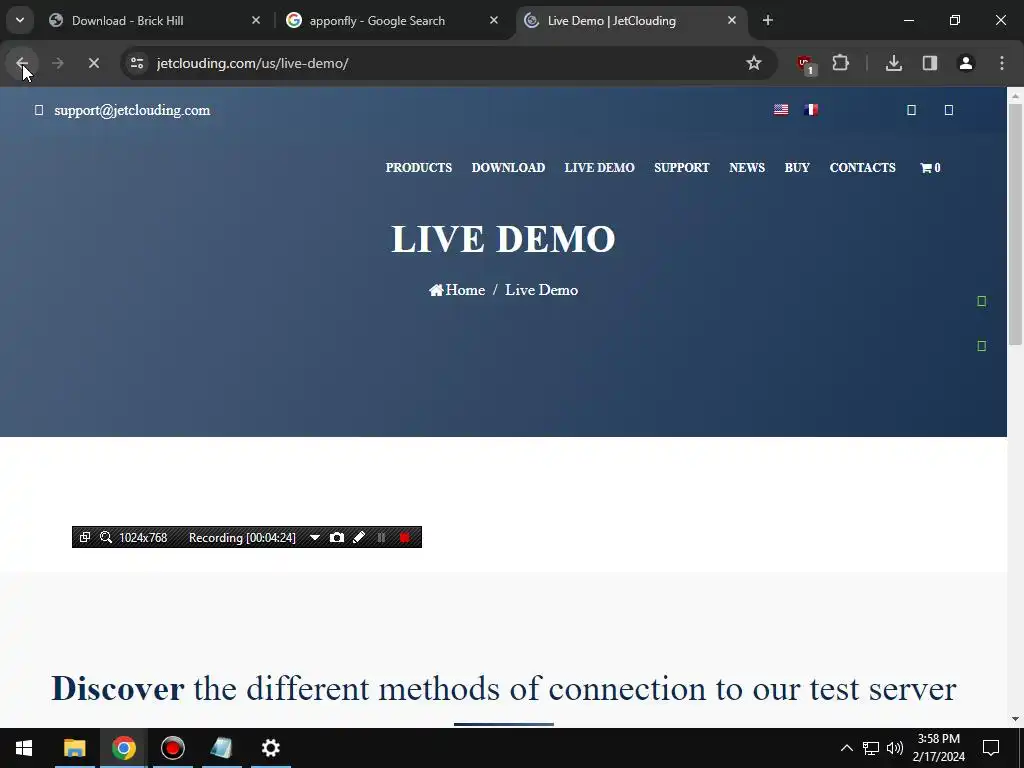Viewport: 1024px width, 768px height.
Task: Pause the recording
Action: pos(381,537)
